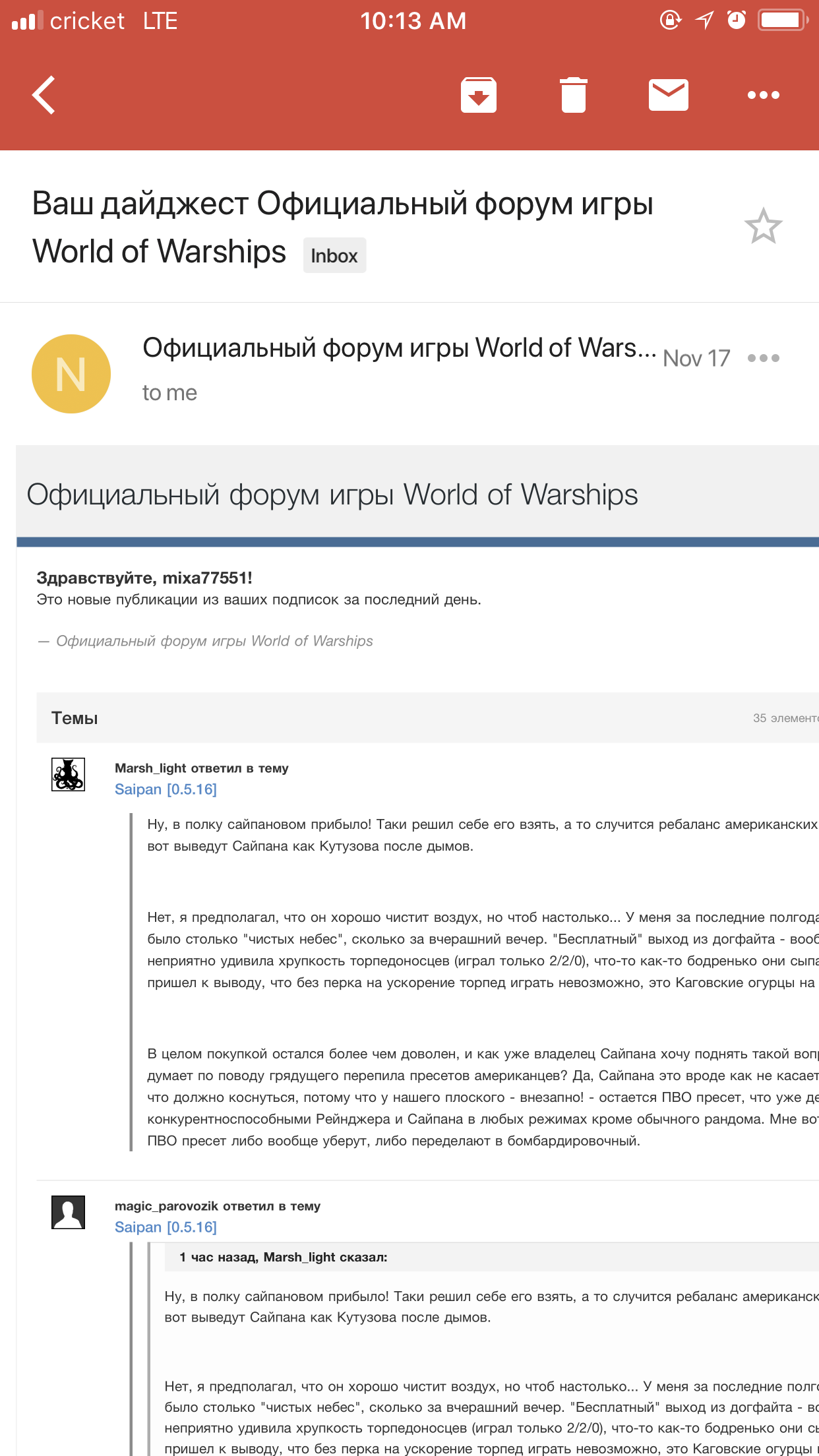This screenshot has height=1456, width=819.
Task: Open magic_parovozik's silhouette avatar
Action: point(69,1212)
